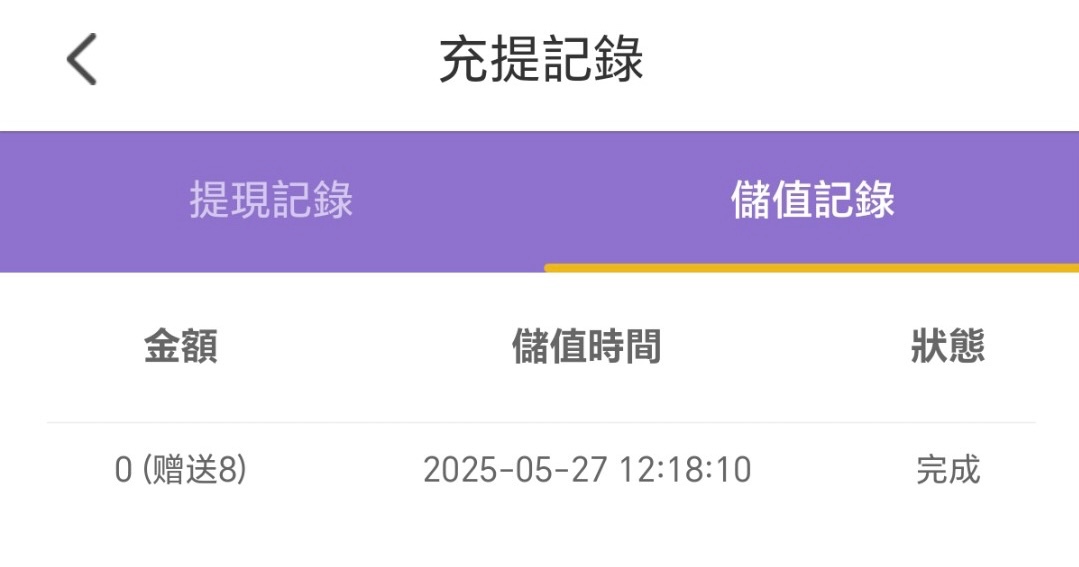Tap the back arrow icon
This screenshot has width=1079, height=567.
click(x=82, y=60)
